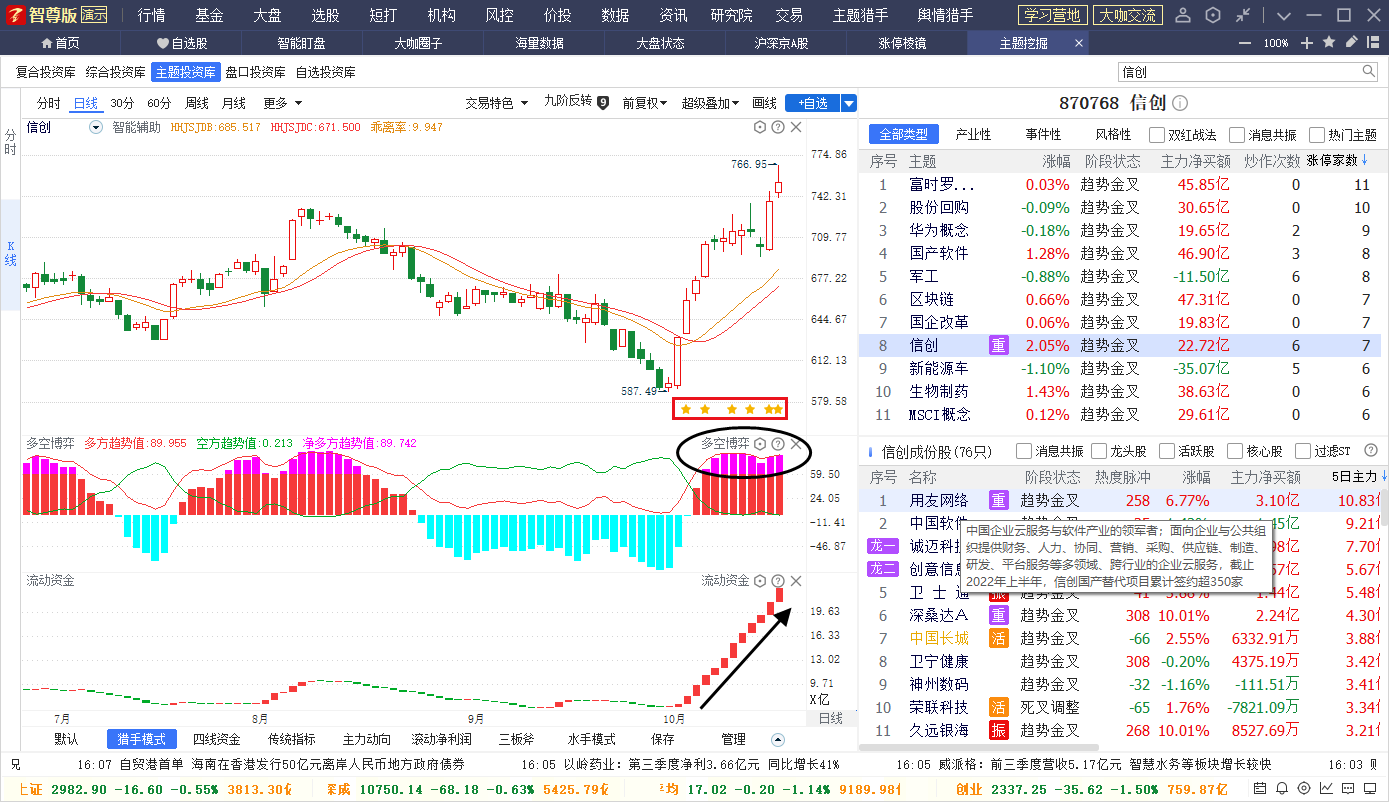Click the 龙一 badge beside 诚迈科技

(x=883, y=546)
